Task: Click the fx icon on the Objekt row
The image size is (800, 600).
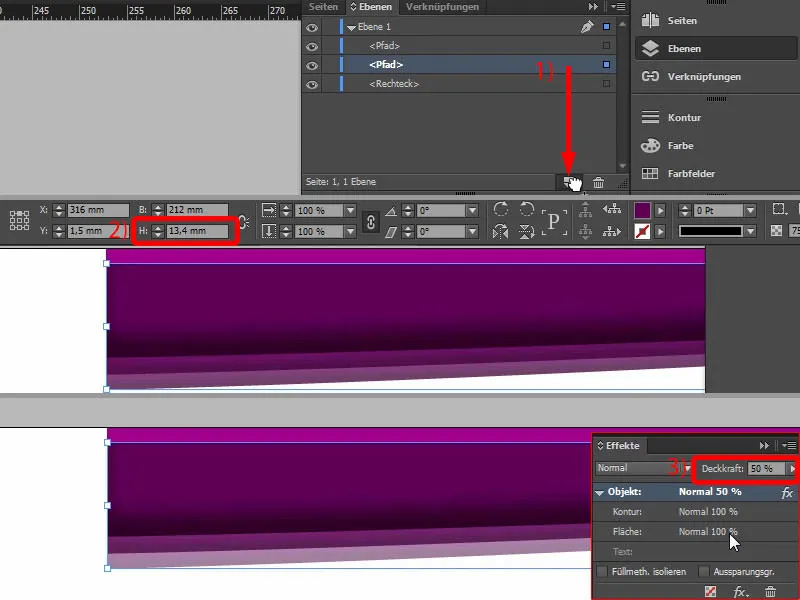Action: [x=787, y=493]
